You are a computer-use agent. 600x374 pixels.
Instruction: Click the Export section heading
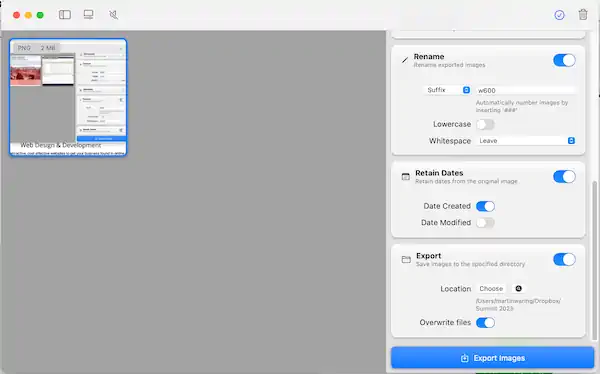(x=429, y=256)
